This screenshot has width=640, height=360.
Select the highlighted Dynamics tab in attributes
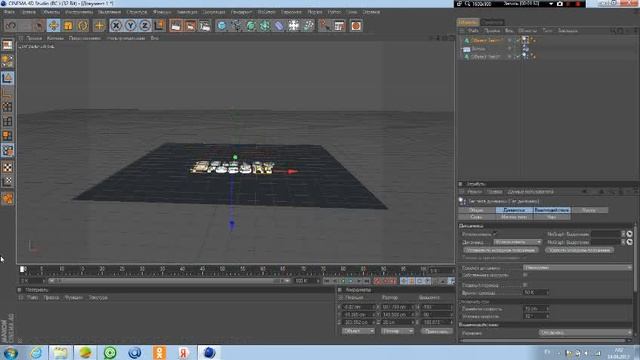click(514, 210)
